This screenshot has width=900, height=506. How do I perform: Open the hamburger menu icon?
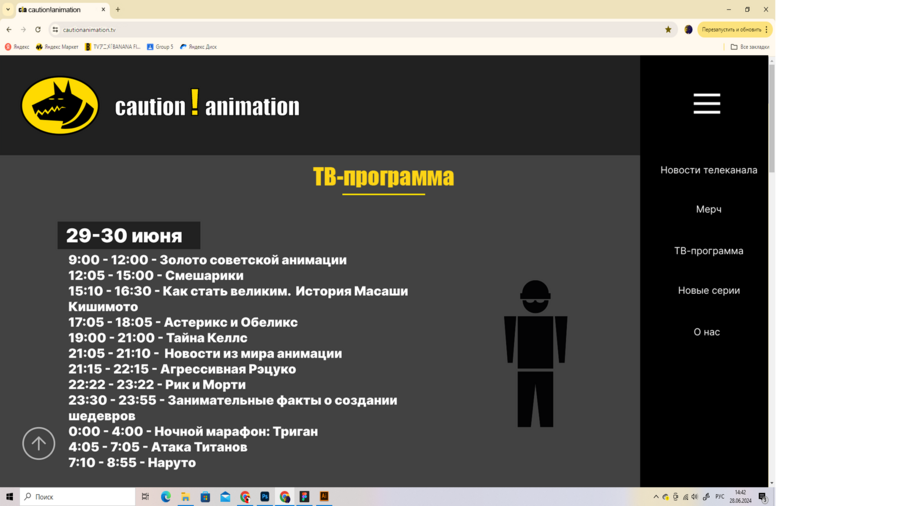[706, 104]
